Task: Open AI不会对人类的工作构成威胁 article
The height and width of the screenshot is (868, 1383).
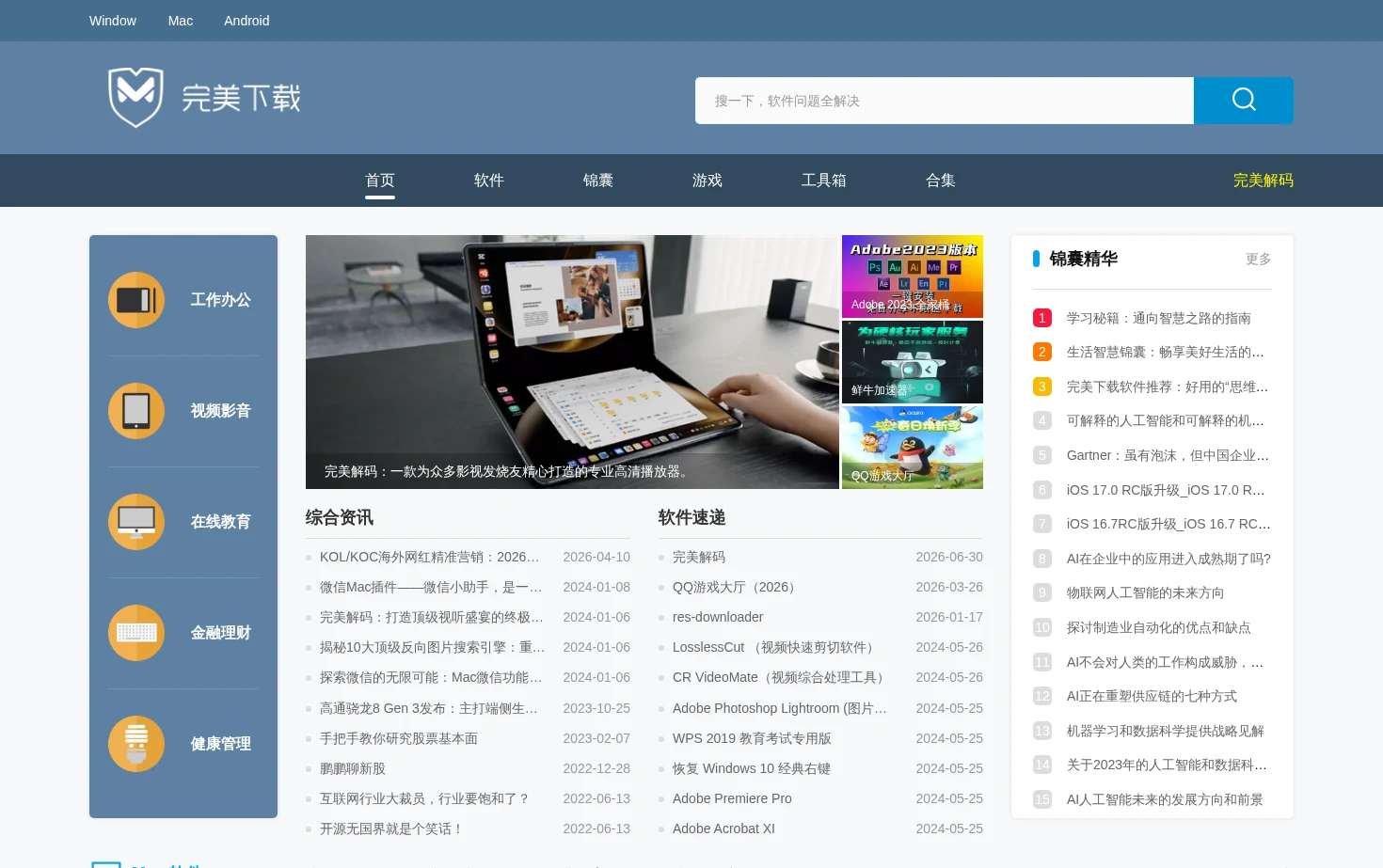Action: pyautogui.click(x=1165, y=663)
